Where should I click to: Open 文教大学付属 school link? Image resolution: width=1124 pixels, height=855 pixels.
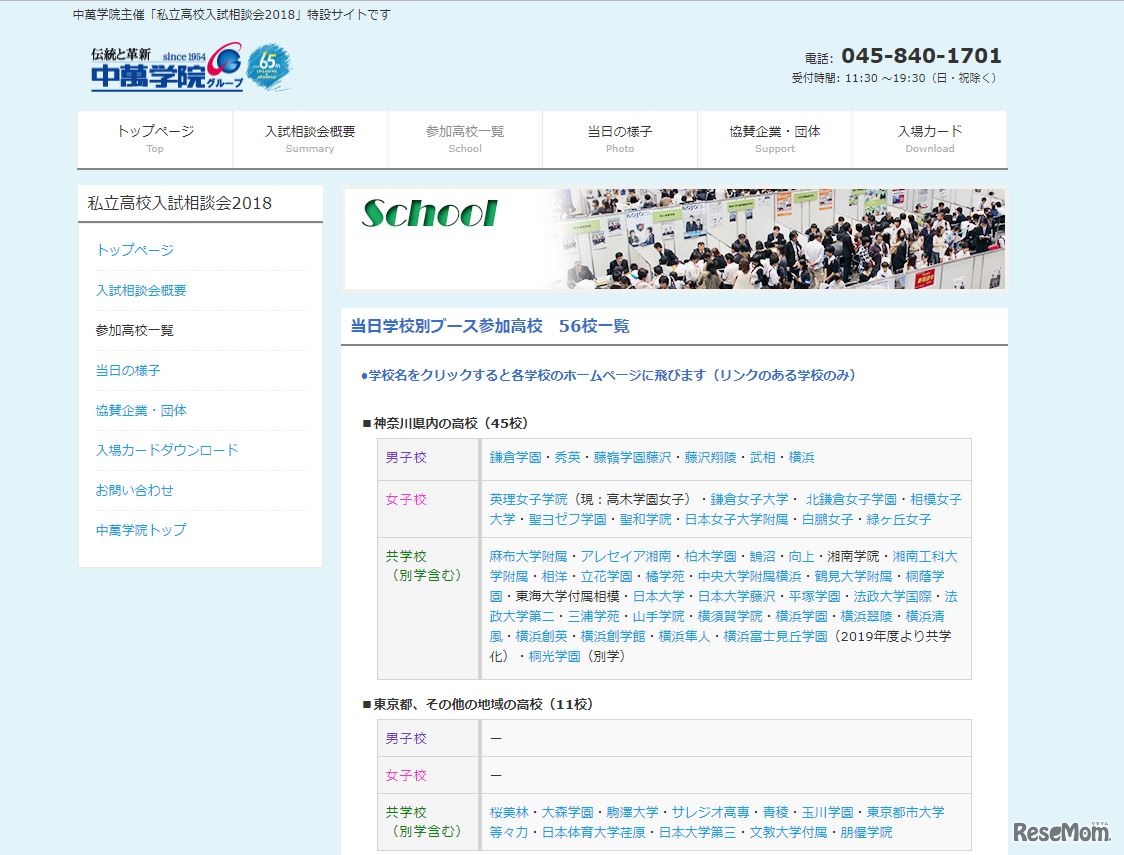789,833
